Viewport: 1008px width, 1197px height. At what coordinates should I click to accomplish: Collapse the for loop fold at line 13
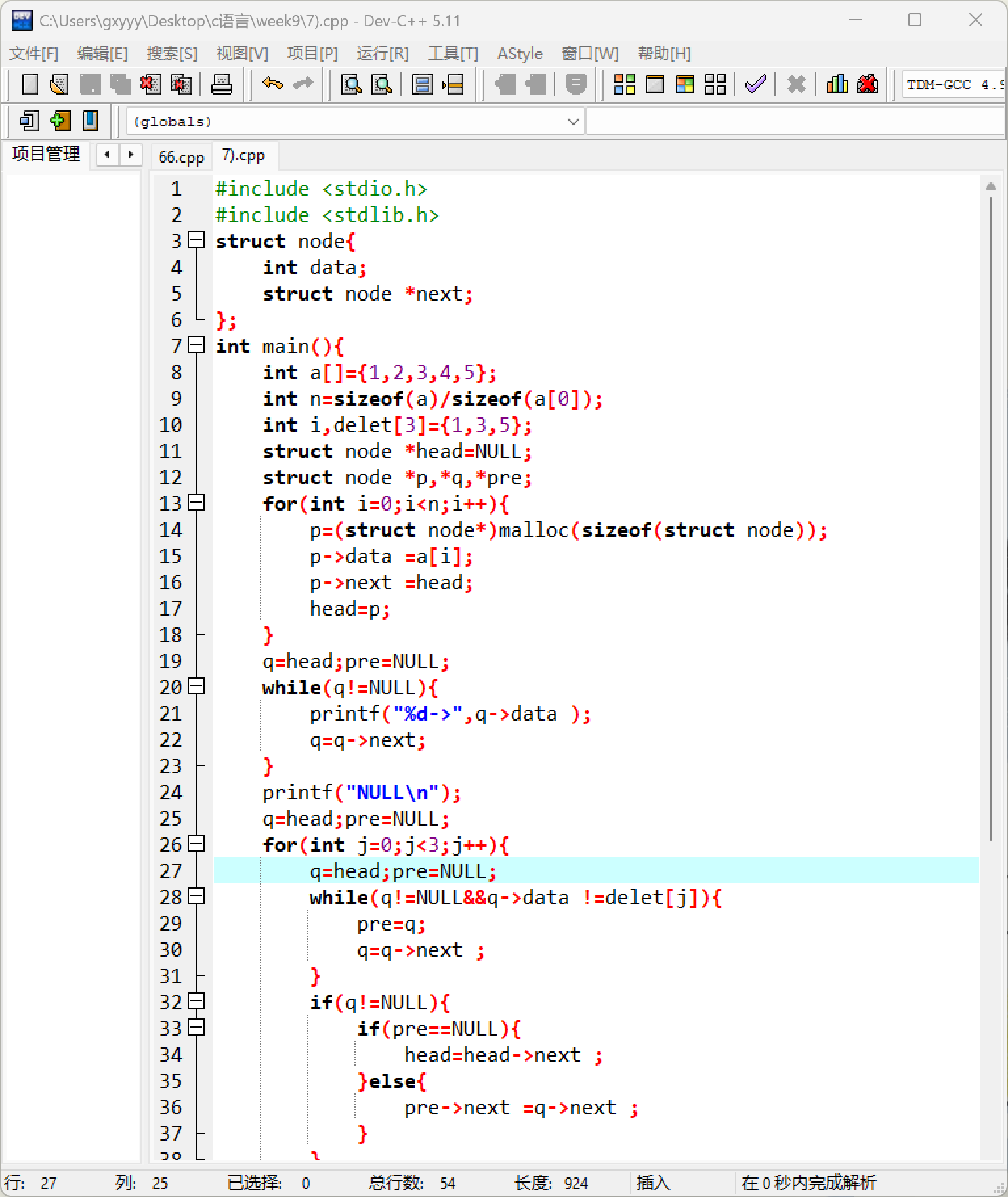pyautogui.click(x=196, y=503)
